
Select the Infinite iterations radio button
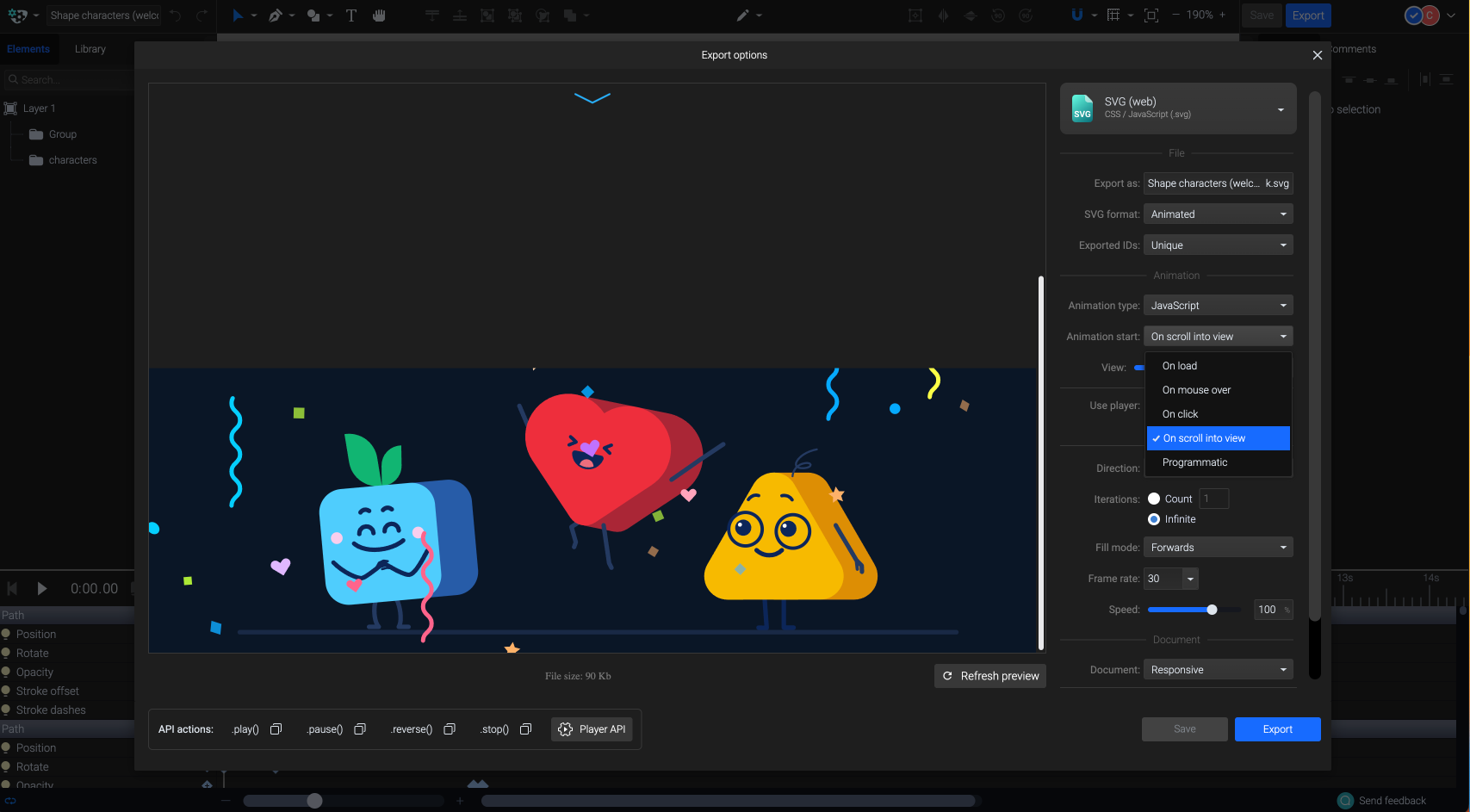pos(1154,518)
